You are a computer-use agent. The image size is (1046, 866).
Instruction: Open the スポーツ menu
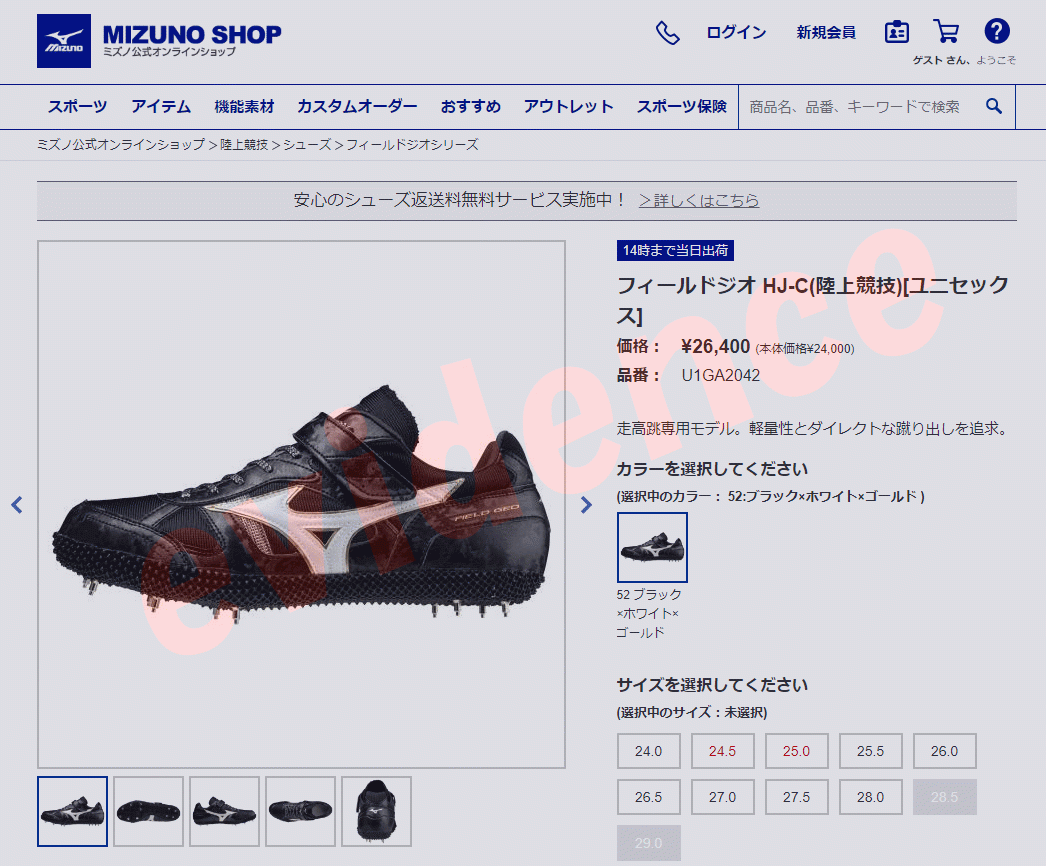pos(77,107)
